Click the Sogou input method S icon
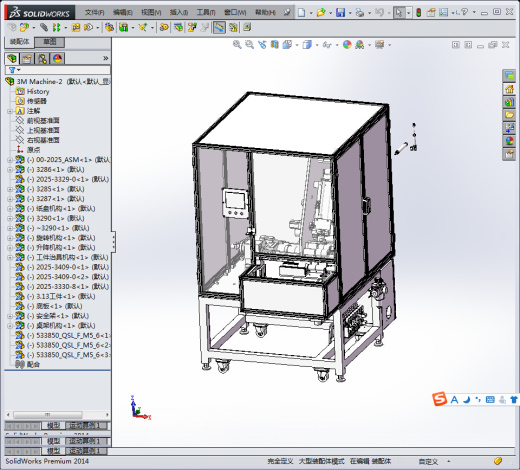 [439, 399]
